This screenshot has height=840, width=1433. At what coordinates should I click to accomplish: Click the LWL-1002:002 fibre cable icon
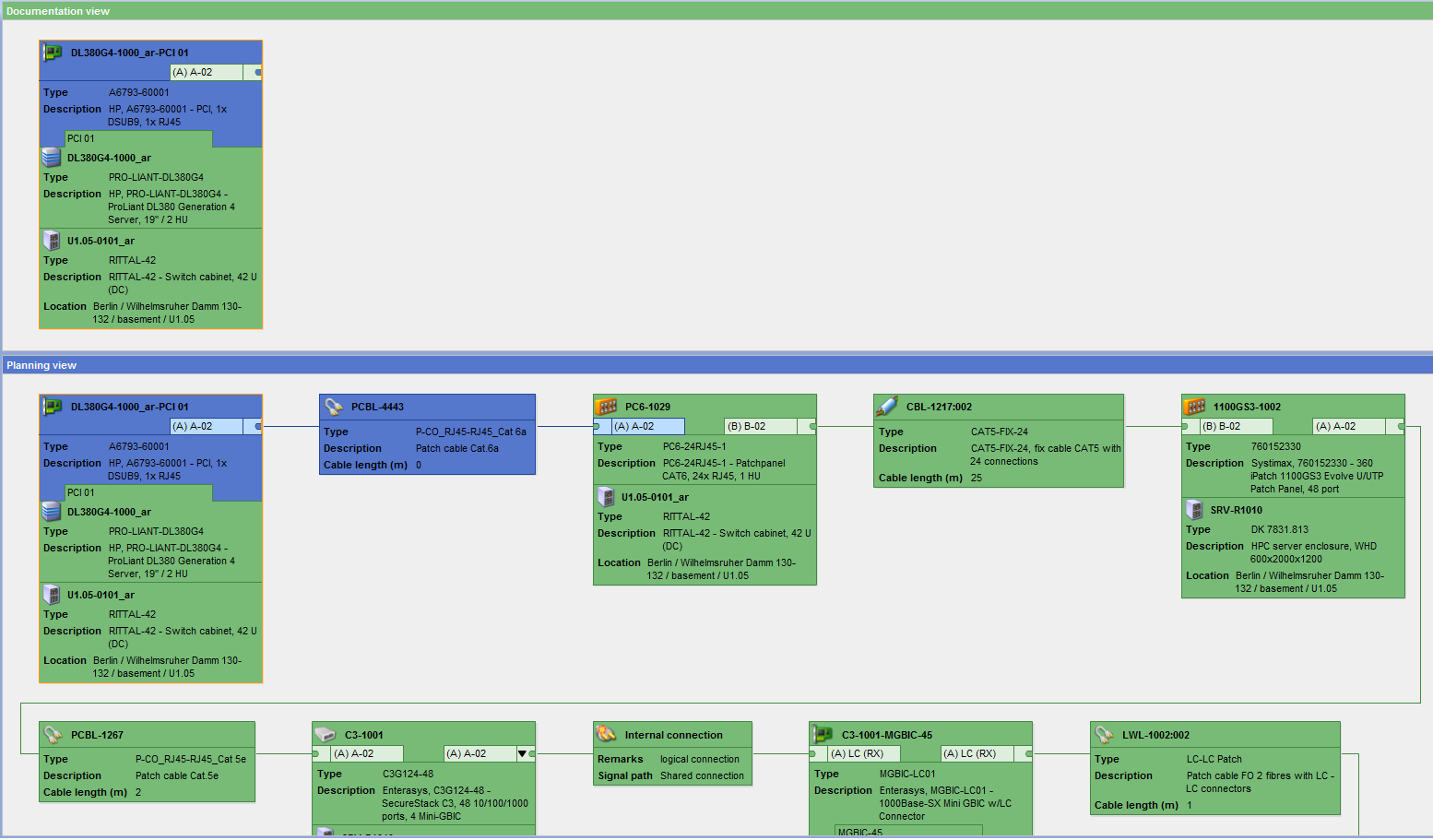click(1104, 735)
